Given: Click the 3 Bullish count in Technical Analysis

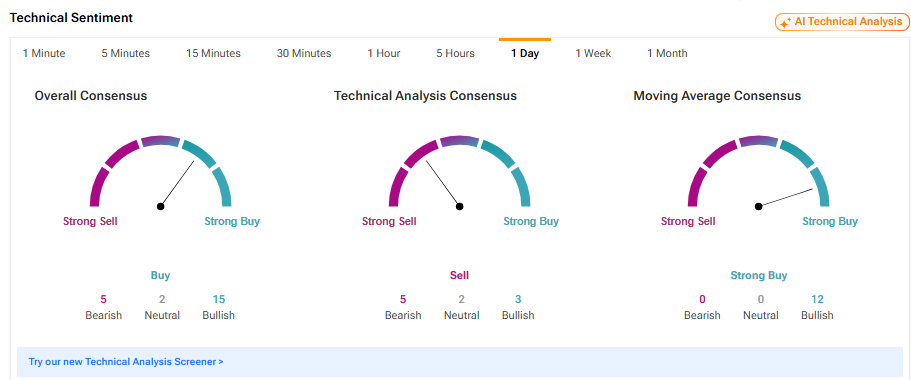Looking at the screenshot, I should point(518,300).
